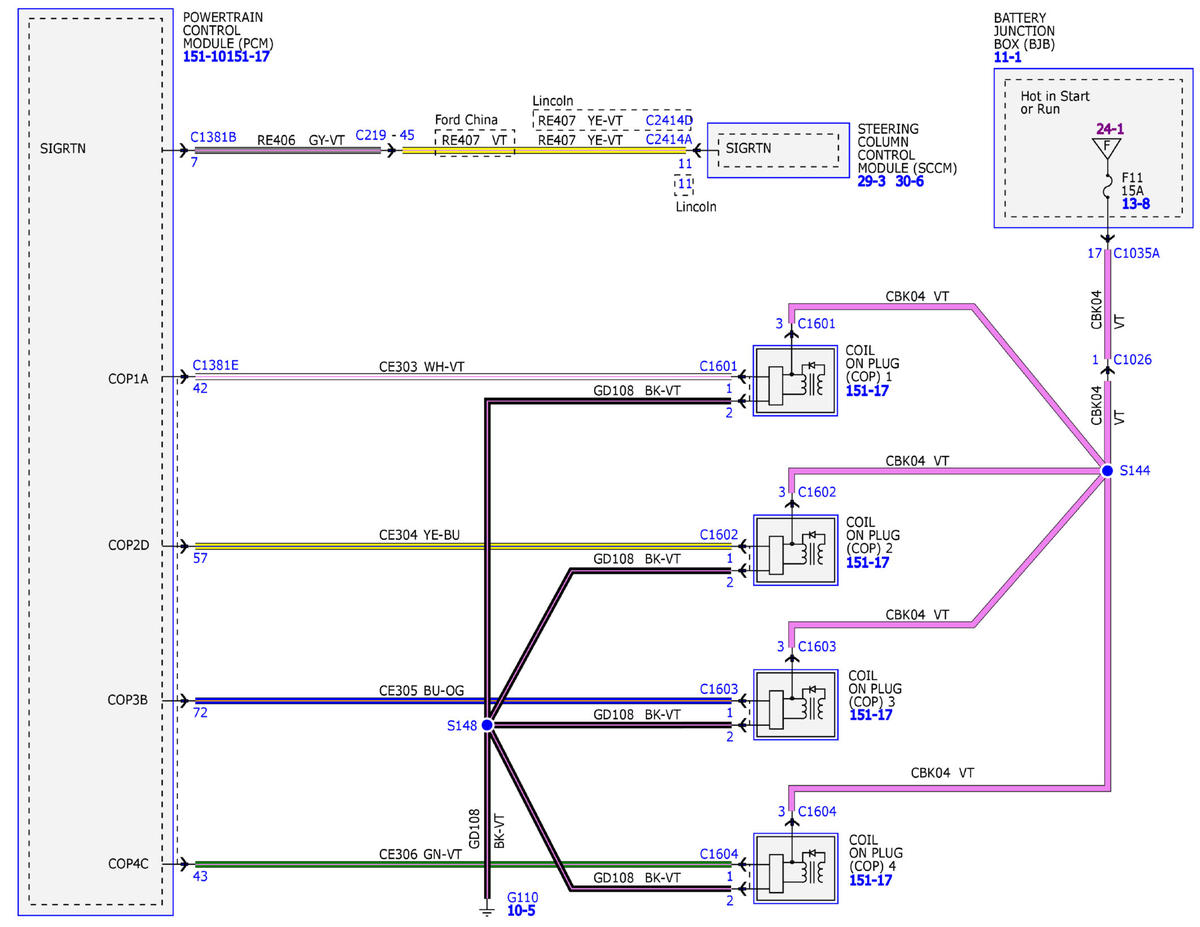Click the F11 15A fuse label
The width and height of the screenshot is (1200, 927).
(x=1133, y=183)
